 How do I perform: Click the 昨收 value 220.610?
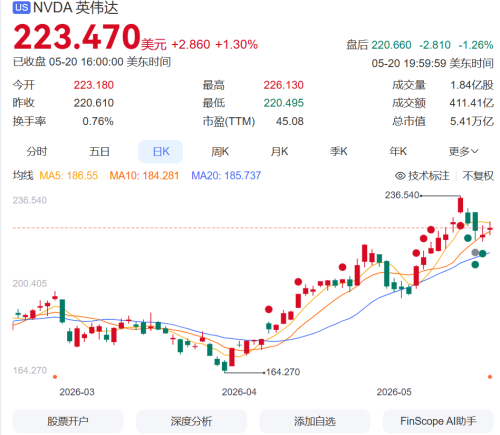click(x=94, y=103)
